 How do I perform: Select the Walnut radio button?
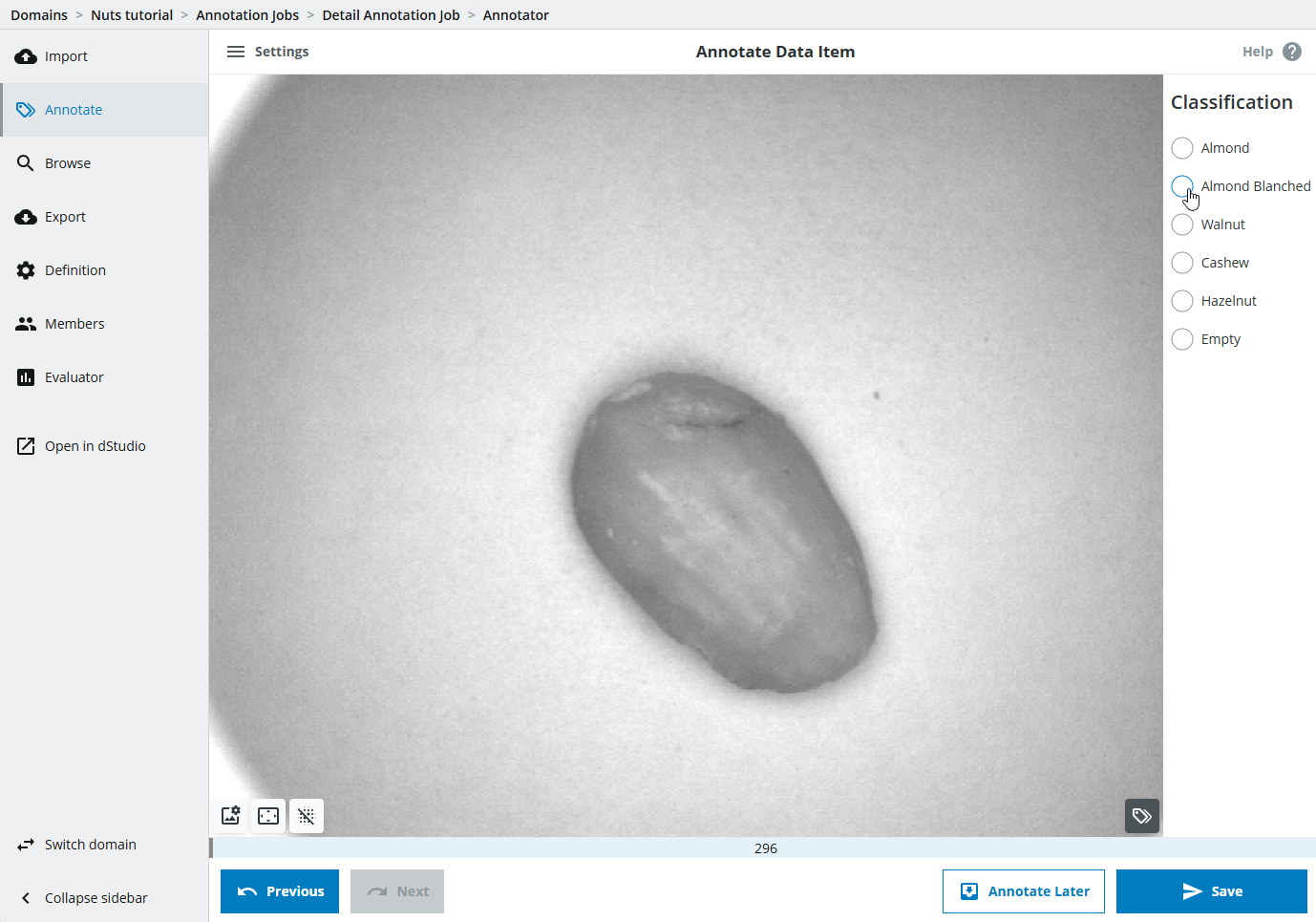[x=1182, y=225]
